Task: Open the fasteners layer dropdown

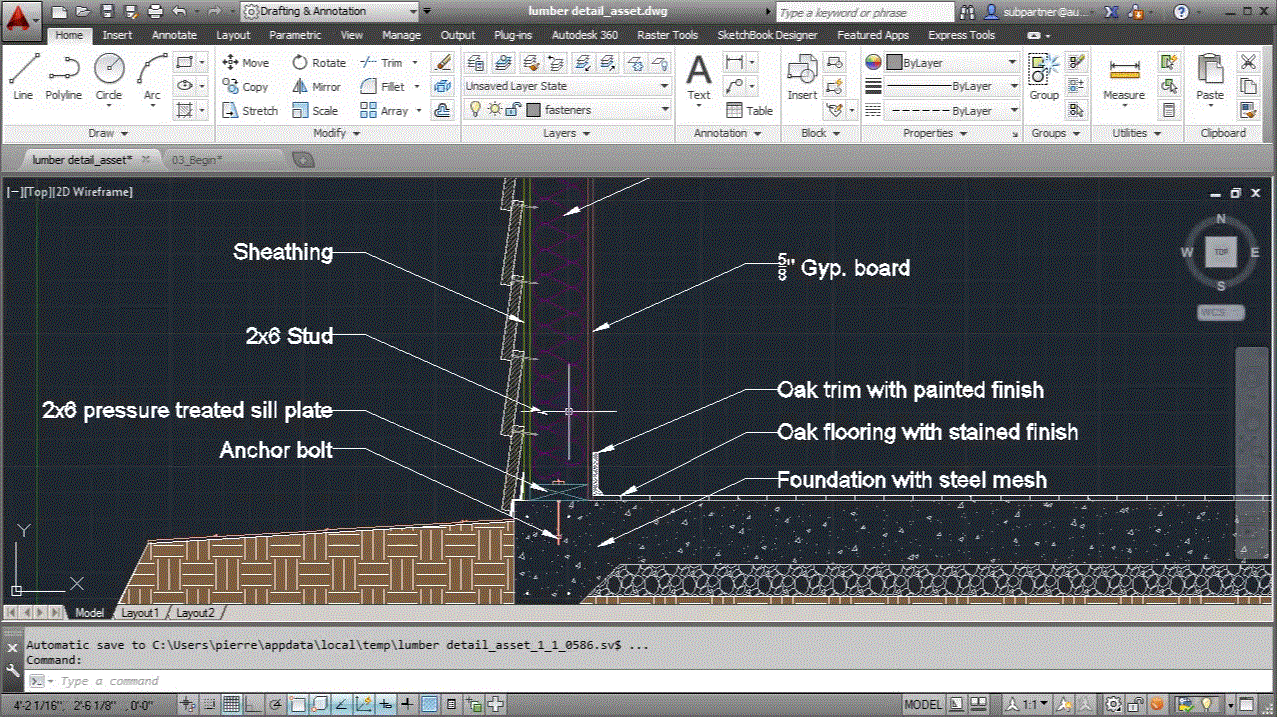Action: 567,111
